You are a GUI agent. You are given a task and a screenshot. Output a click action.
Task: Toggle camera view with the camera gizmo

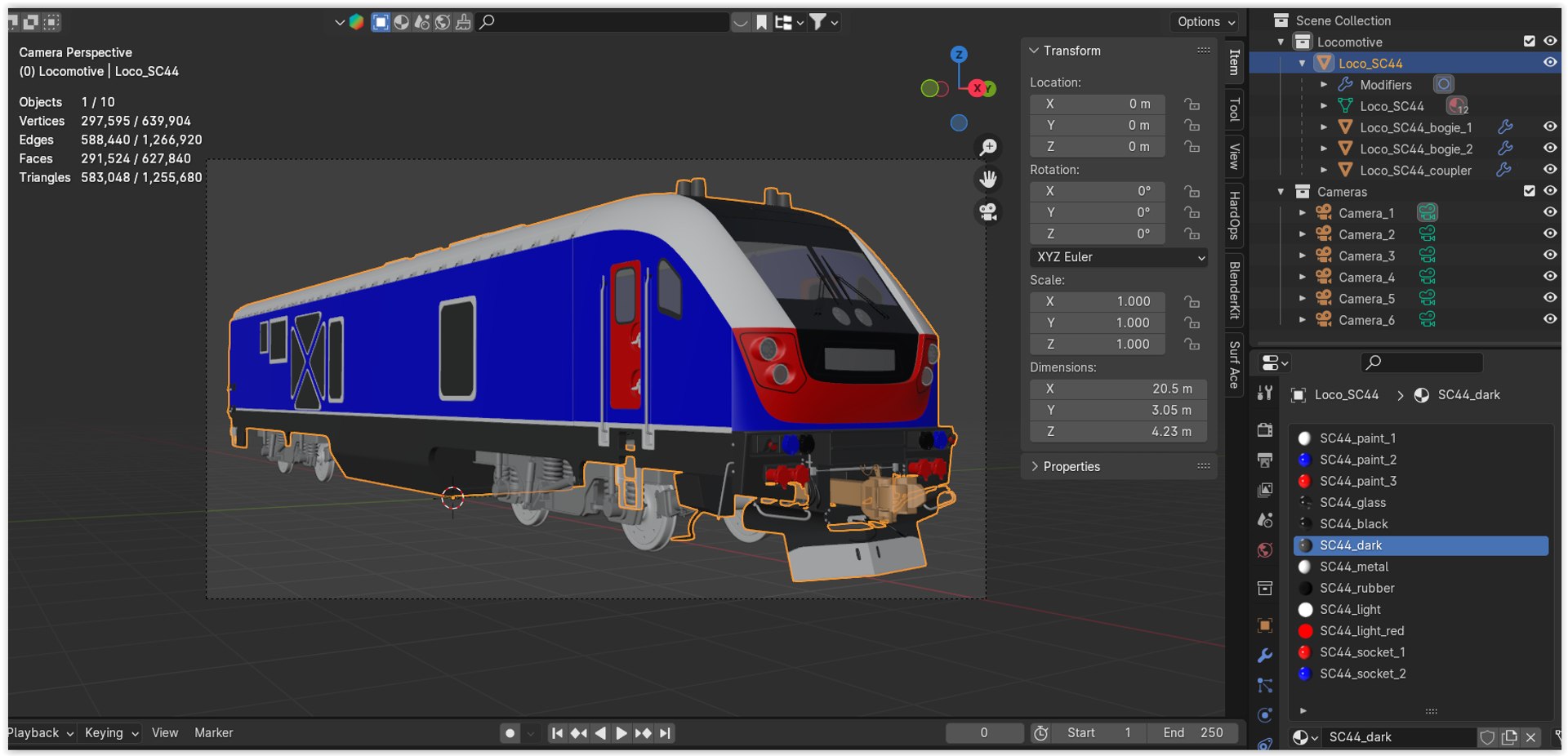pyautogui.click(x=988, y=212)
